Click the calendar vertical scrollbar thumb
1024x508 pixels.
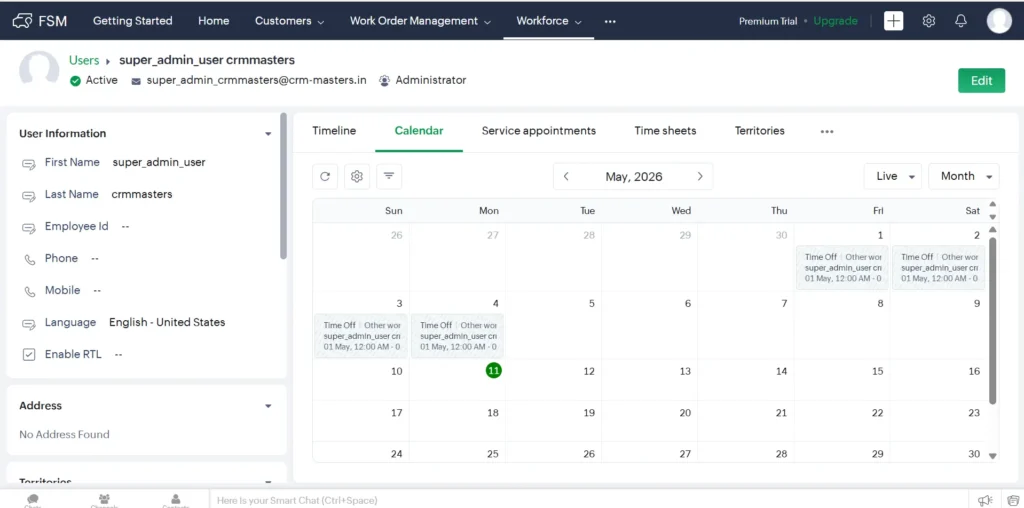point(993,320)
